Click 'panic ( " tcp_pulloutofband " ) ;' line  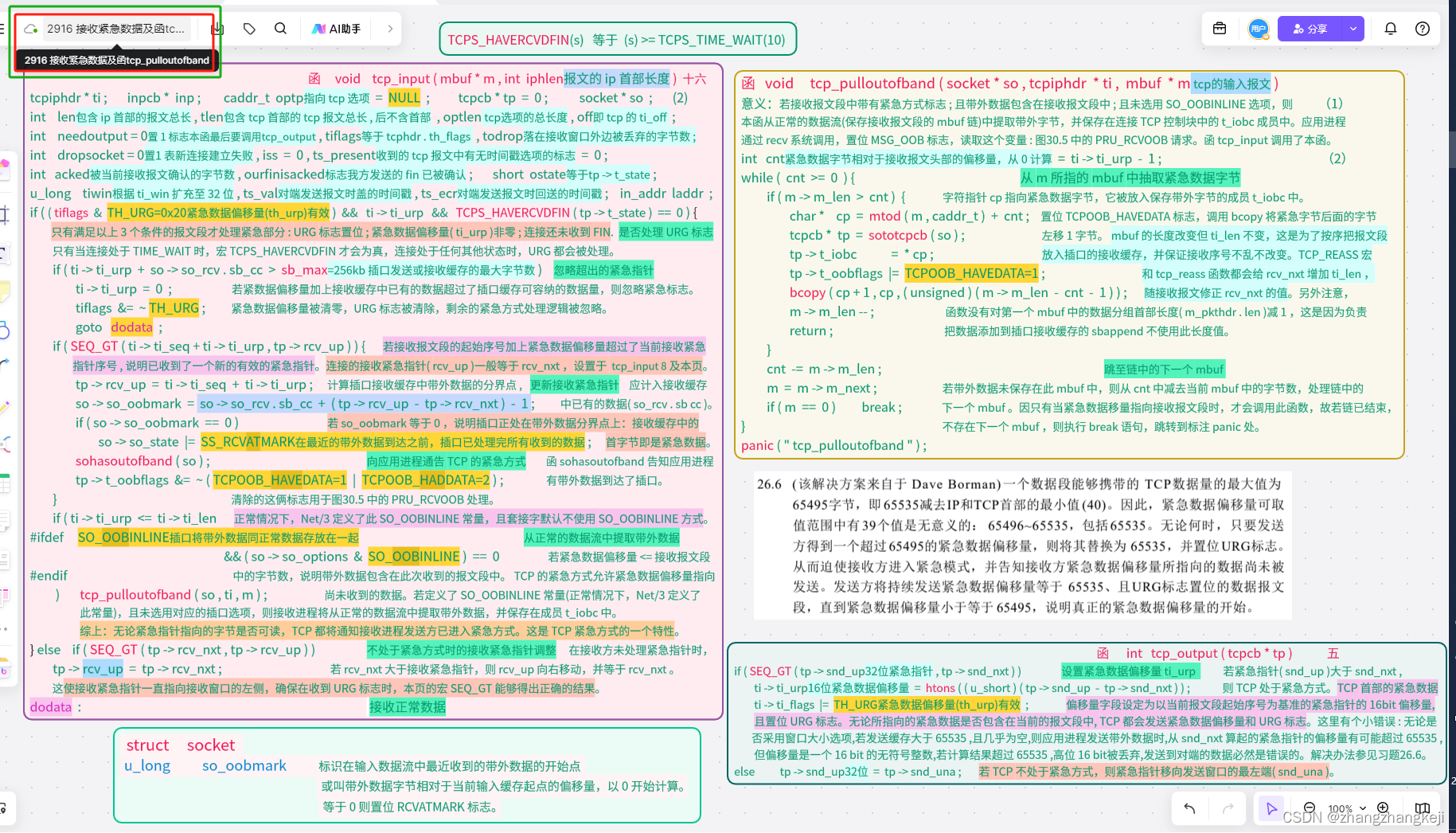(833, 445)
